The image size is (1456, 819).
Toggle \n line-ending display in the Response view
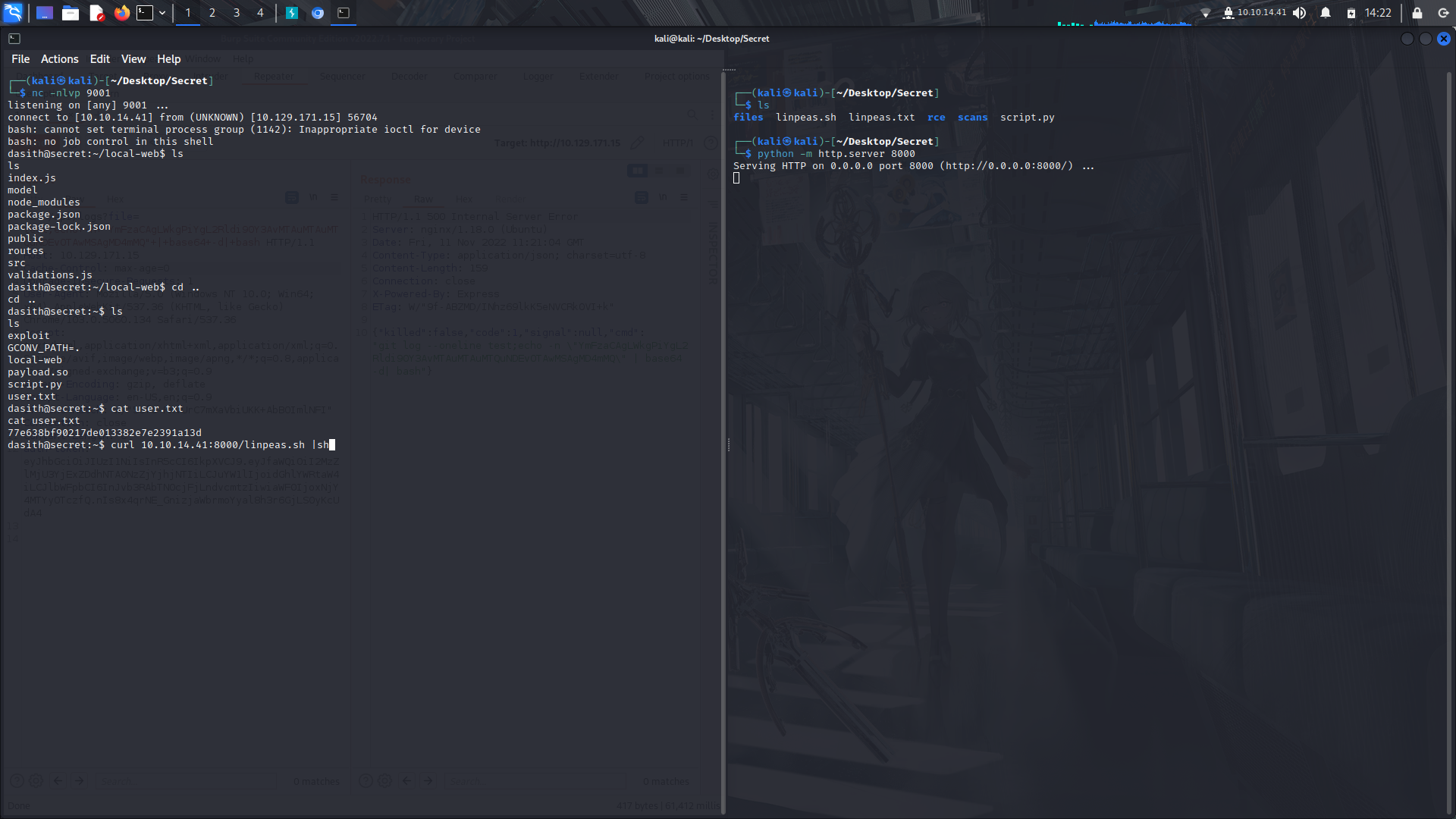[x=663, y=197]
